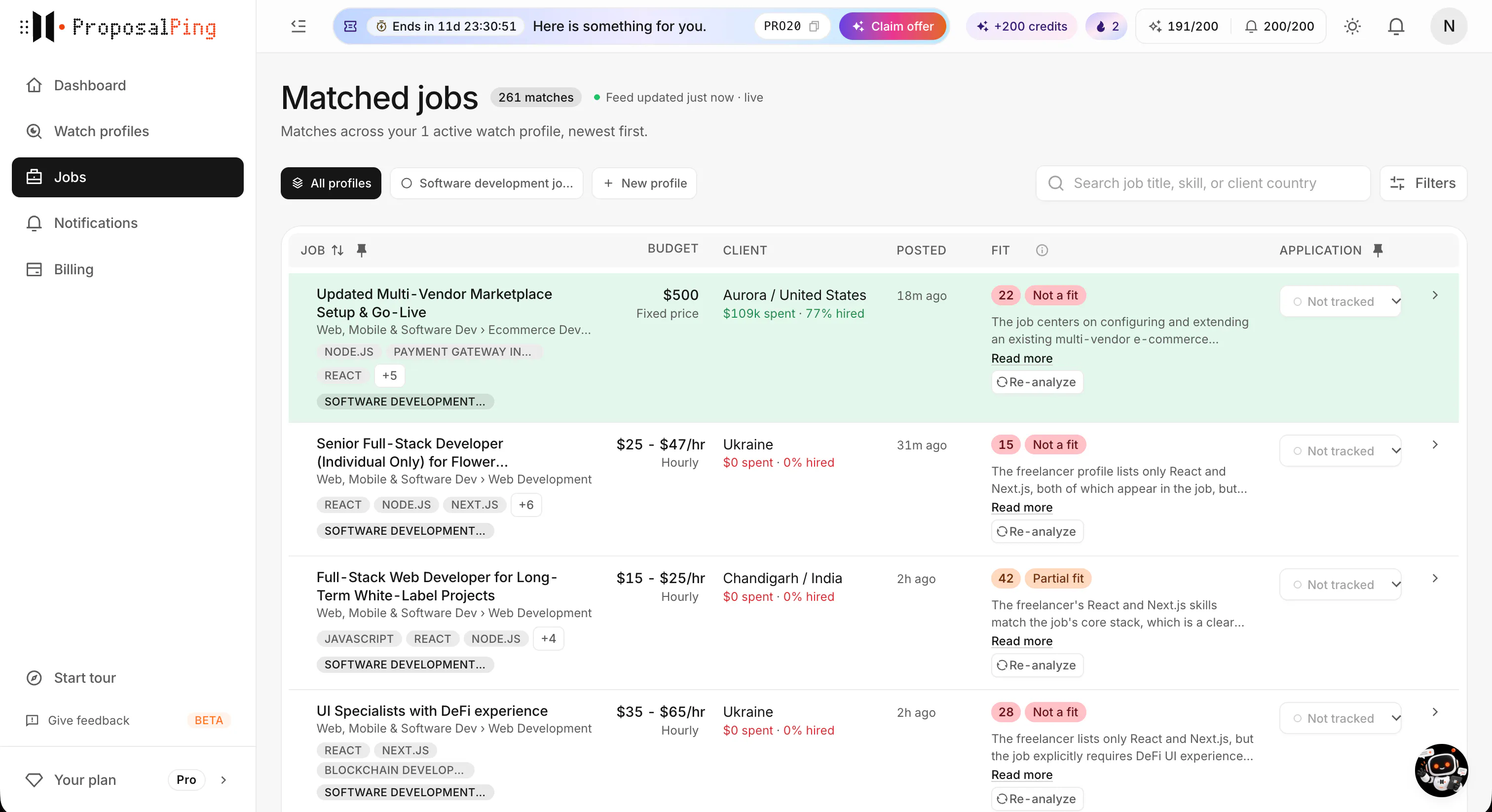Open Watch profiles page
This screenshot has width=1492, height=812.
[x=127, y=131]
